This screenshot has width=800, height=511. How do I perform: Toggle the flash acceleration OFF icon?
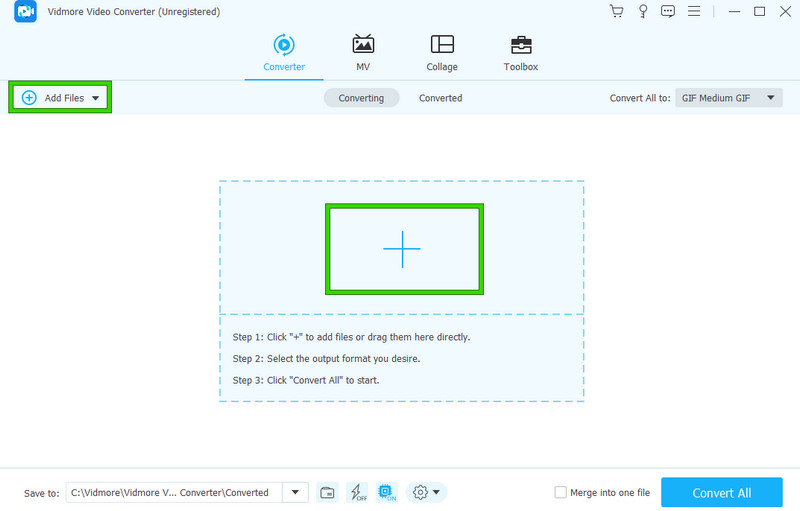pyautogui.click(x=357, y=492)
